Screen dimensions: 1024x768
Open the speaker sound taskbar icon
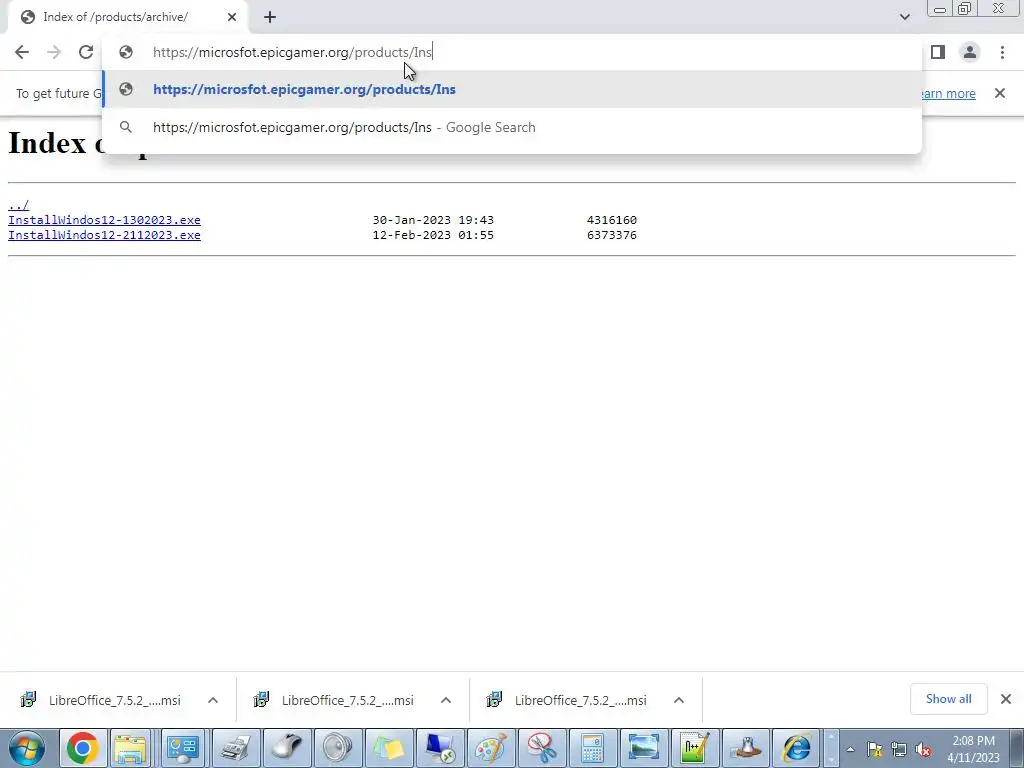(338, 748)
